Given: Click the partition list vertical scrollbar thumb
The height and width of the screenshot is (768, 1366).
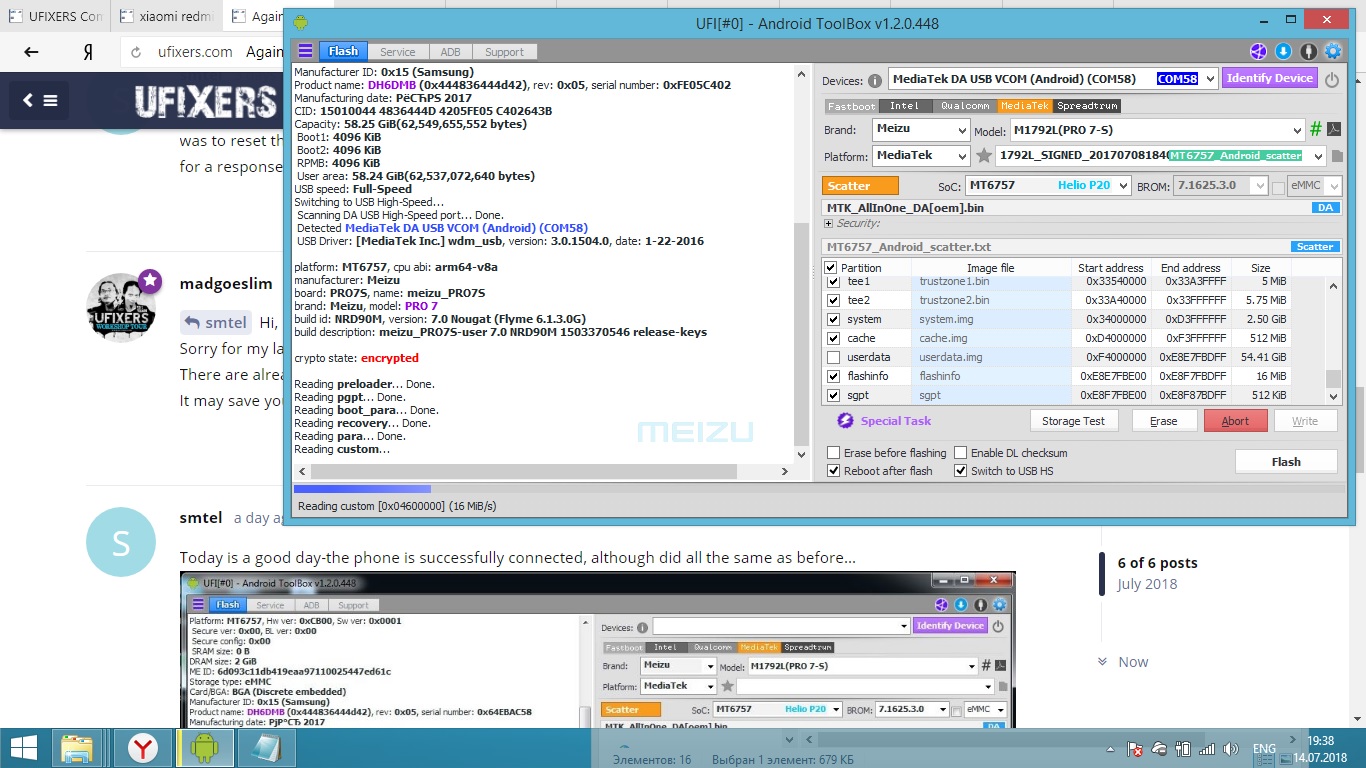Looking at the screenshot, I should click(1333, 378).
